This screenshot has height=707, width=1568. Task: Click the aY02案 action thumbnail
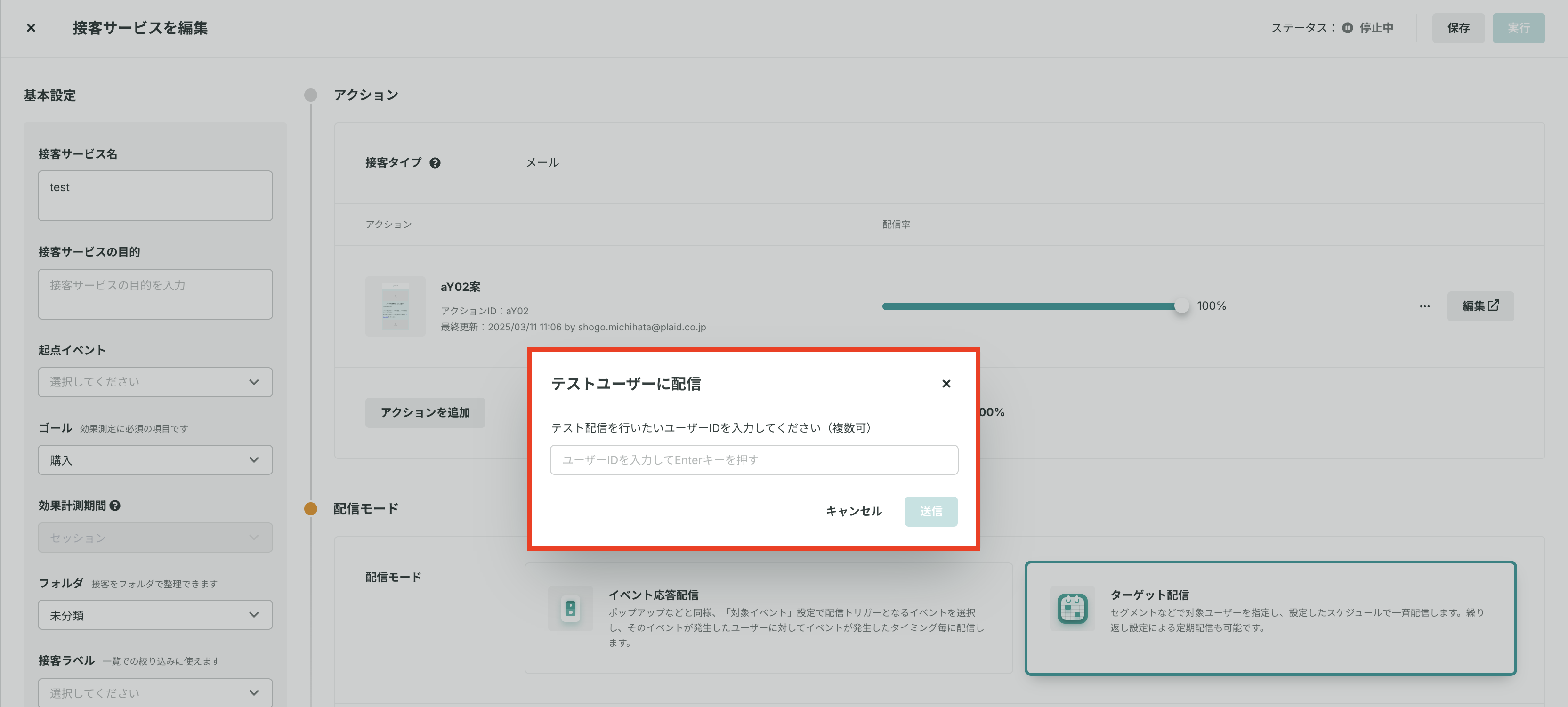(395, 306)
